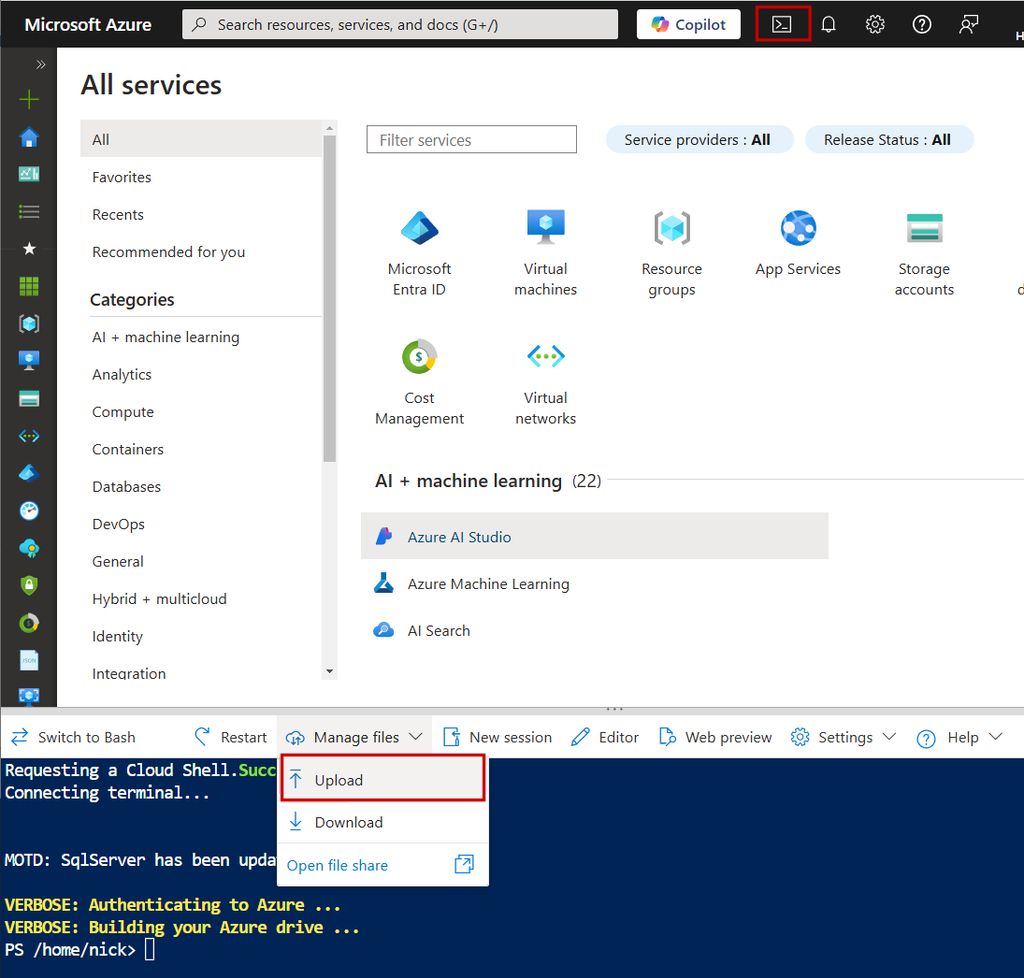The width and height of the screenshot is (1024, 978).
Task: Open the Service providers : All filter
Action: (699, 140)
